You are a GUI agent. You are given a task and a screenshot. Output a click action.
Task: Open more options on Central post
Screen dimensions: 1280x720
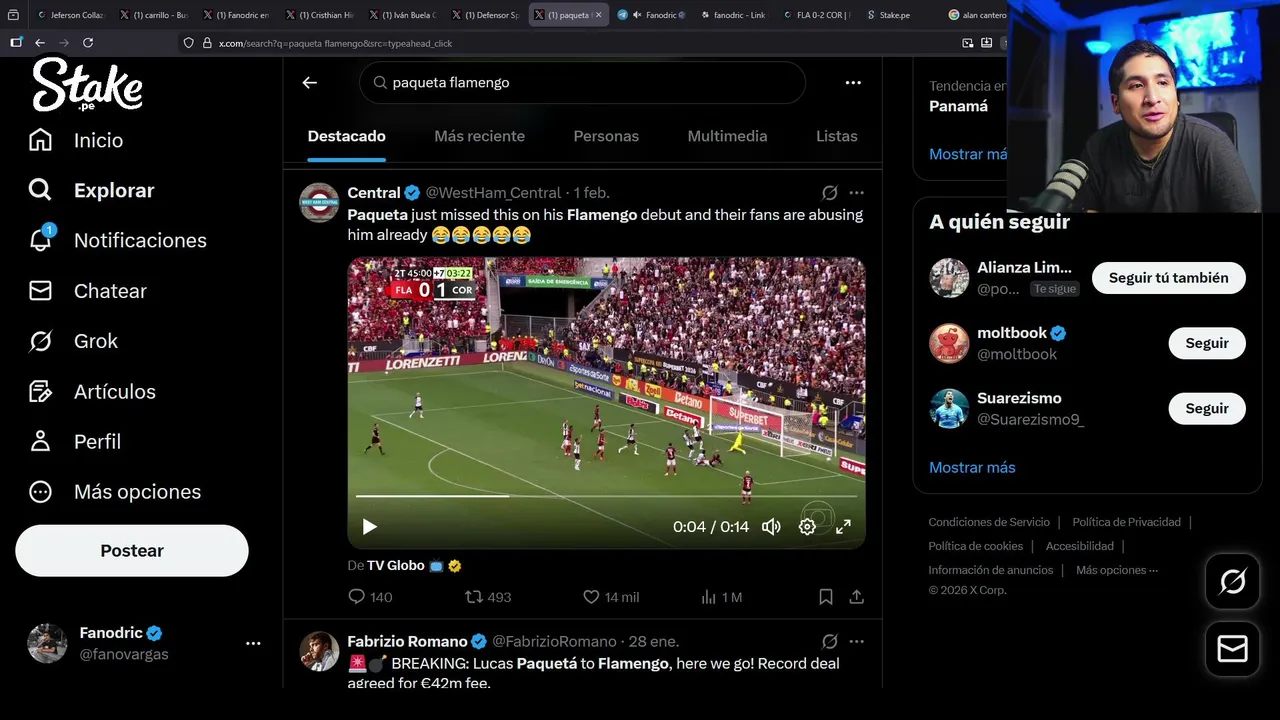pyautogui.click(x=857, y=192)
